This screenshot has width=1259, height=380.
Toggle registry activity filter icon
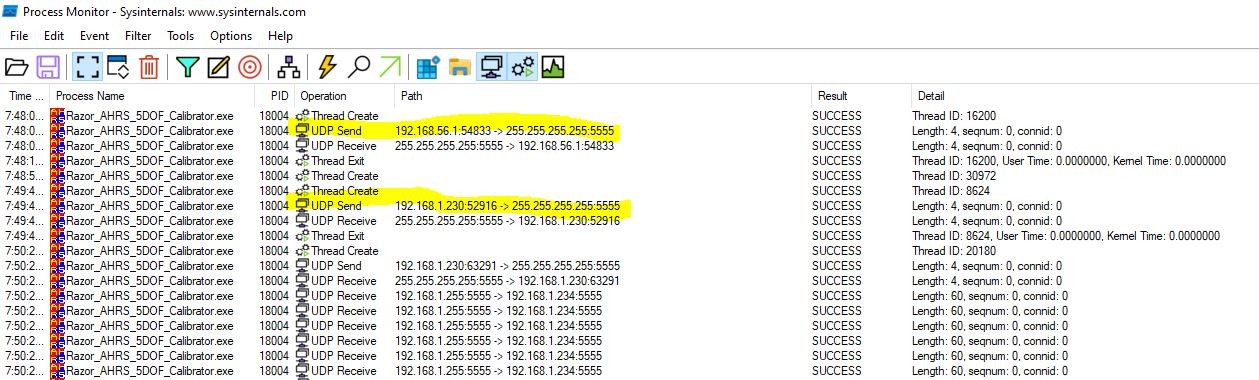(x=429, y=67)
